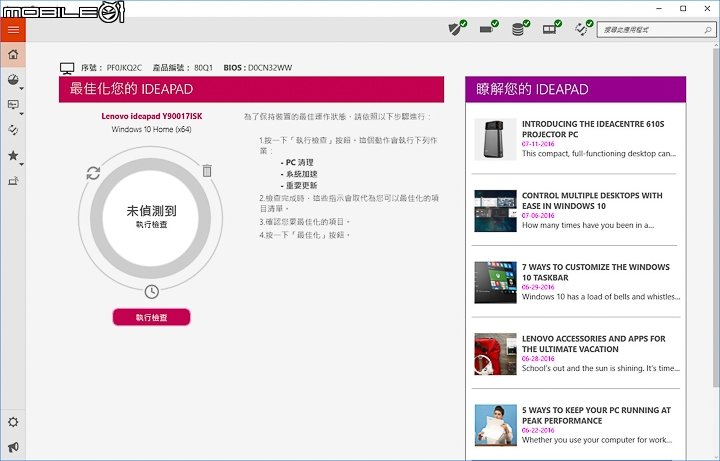Click the clock schedule icon below dial
Image resolution: width=720 pixels, height=461 pixels.
152,291
